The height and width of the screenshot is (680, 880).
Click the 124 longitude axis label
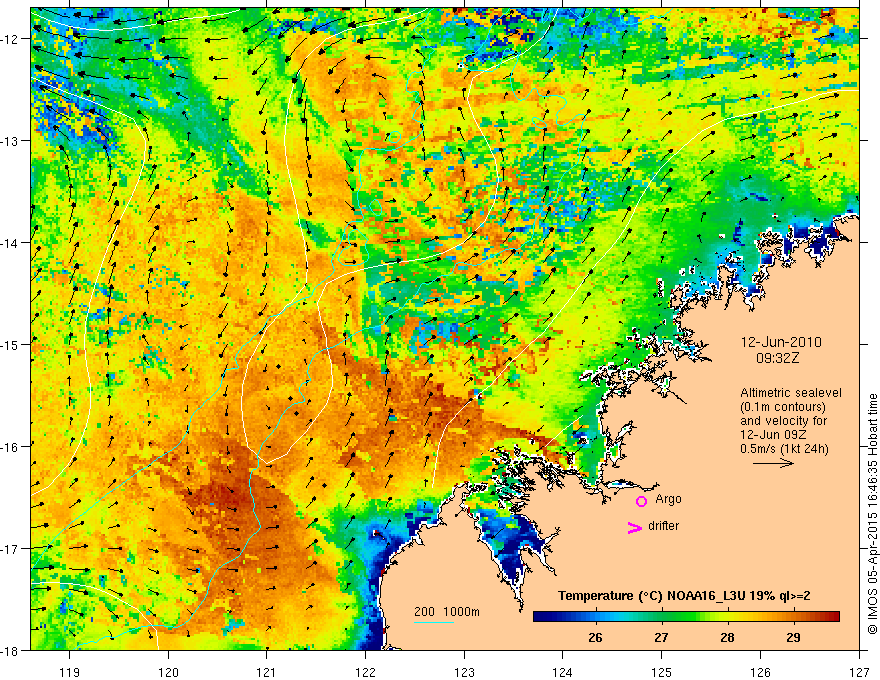click(563, 672)
